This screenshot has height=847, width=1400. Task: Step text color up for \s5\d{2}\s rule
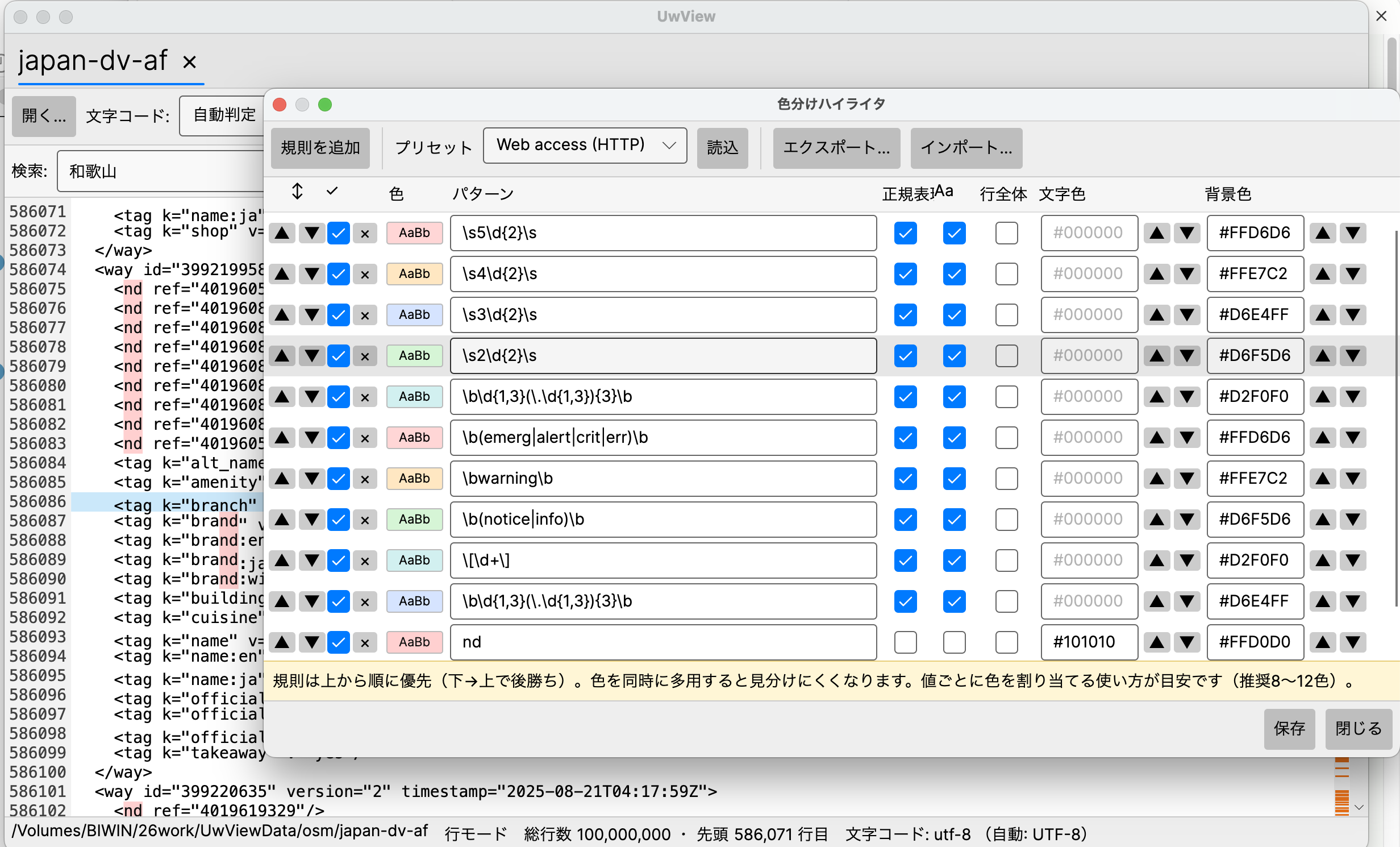(x=1157, y=233)
